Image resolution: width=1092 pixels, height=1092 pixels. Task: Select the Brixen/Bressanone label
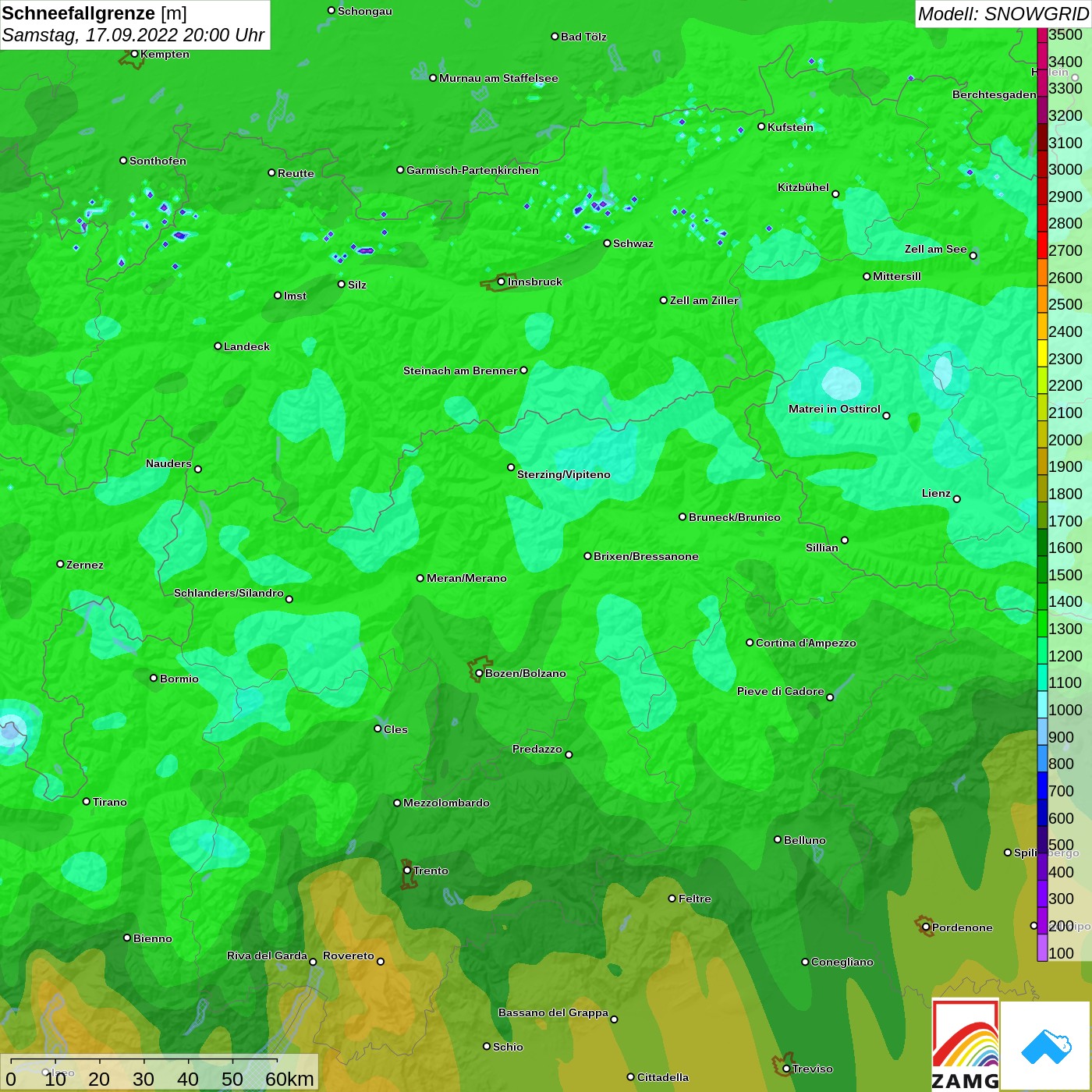click(x=646, y=556)
